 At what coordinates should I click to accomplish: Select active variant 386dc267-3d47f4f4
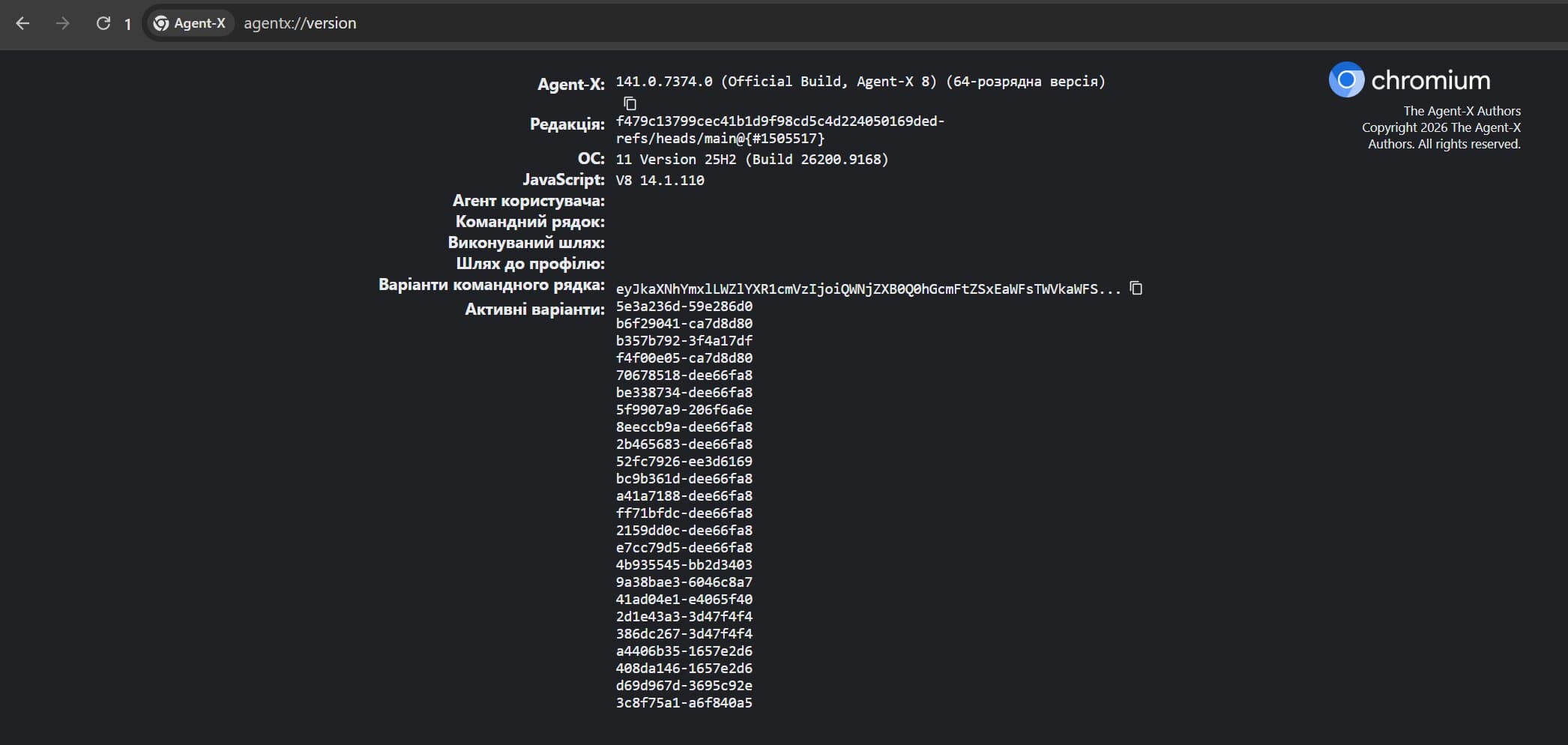[x=684, y=634]
